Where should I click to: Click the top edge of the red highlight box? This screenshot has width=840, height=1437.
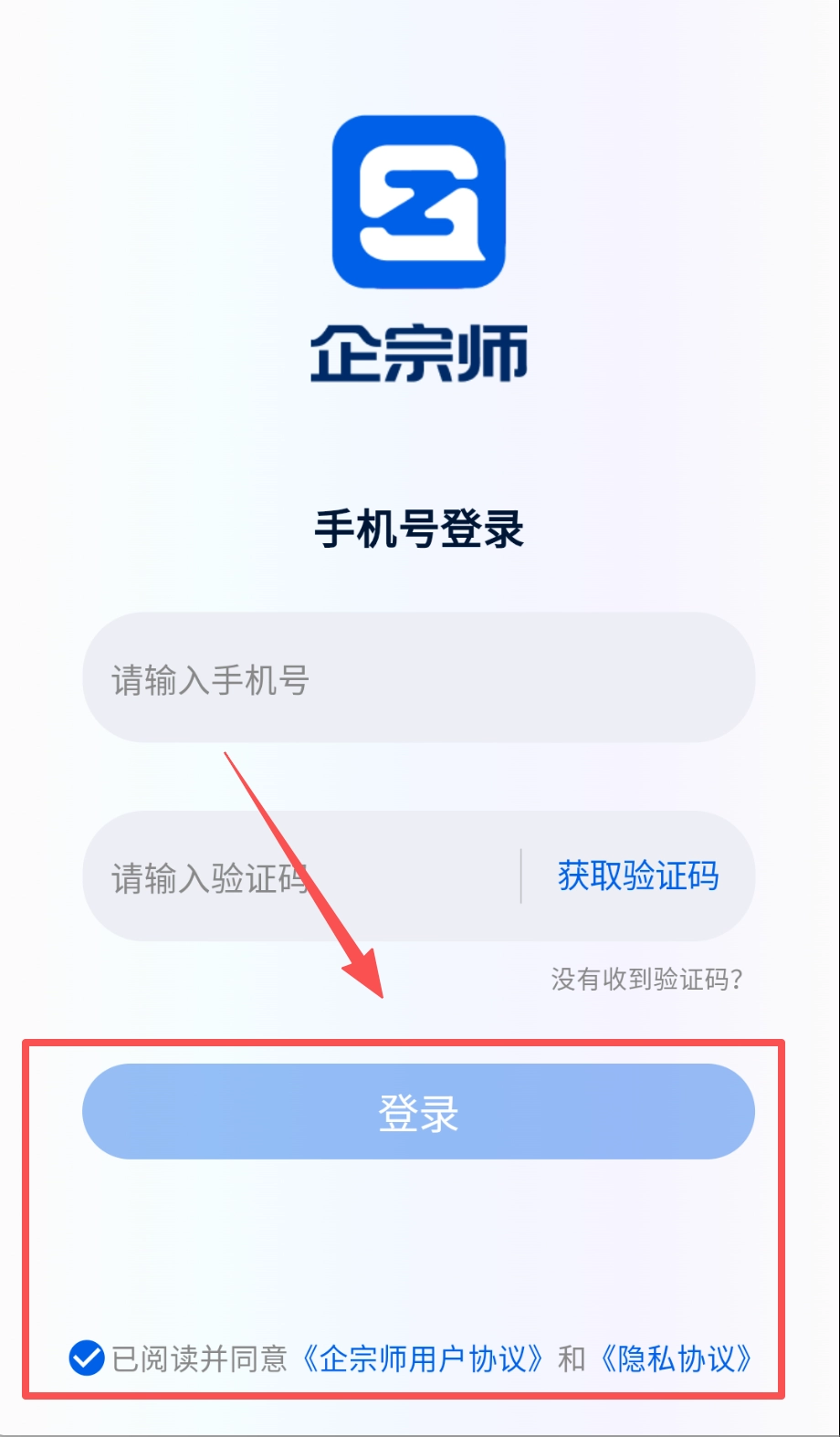404,1042
